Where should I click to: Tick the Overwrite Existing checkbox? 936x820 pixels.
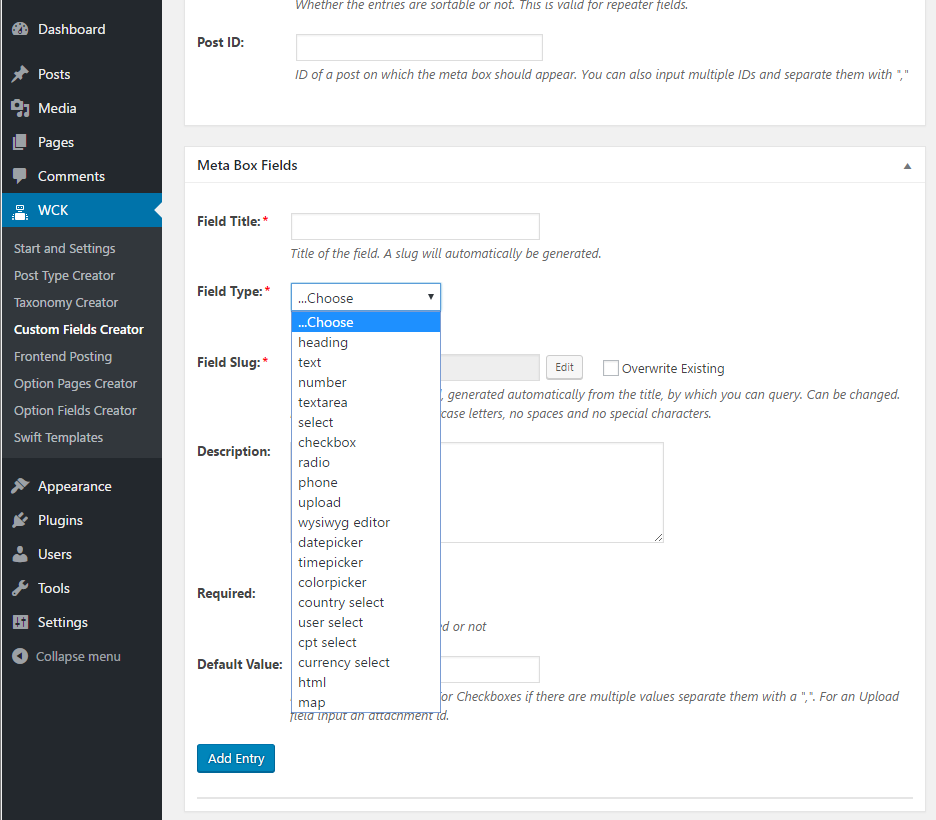coord(610,368)
